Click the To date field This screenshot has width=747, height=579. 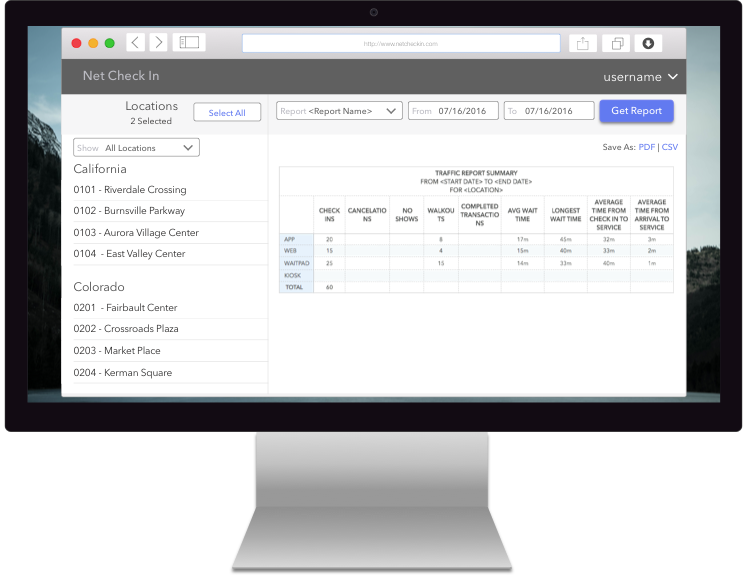(x=549, y=111)
